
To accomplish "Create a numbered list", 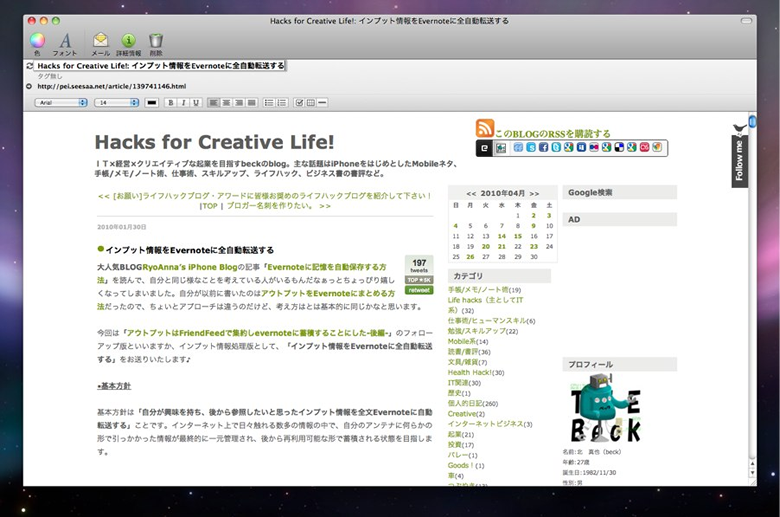I will [x=282, y=103].
